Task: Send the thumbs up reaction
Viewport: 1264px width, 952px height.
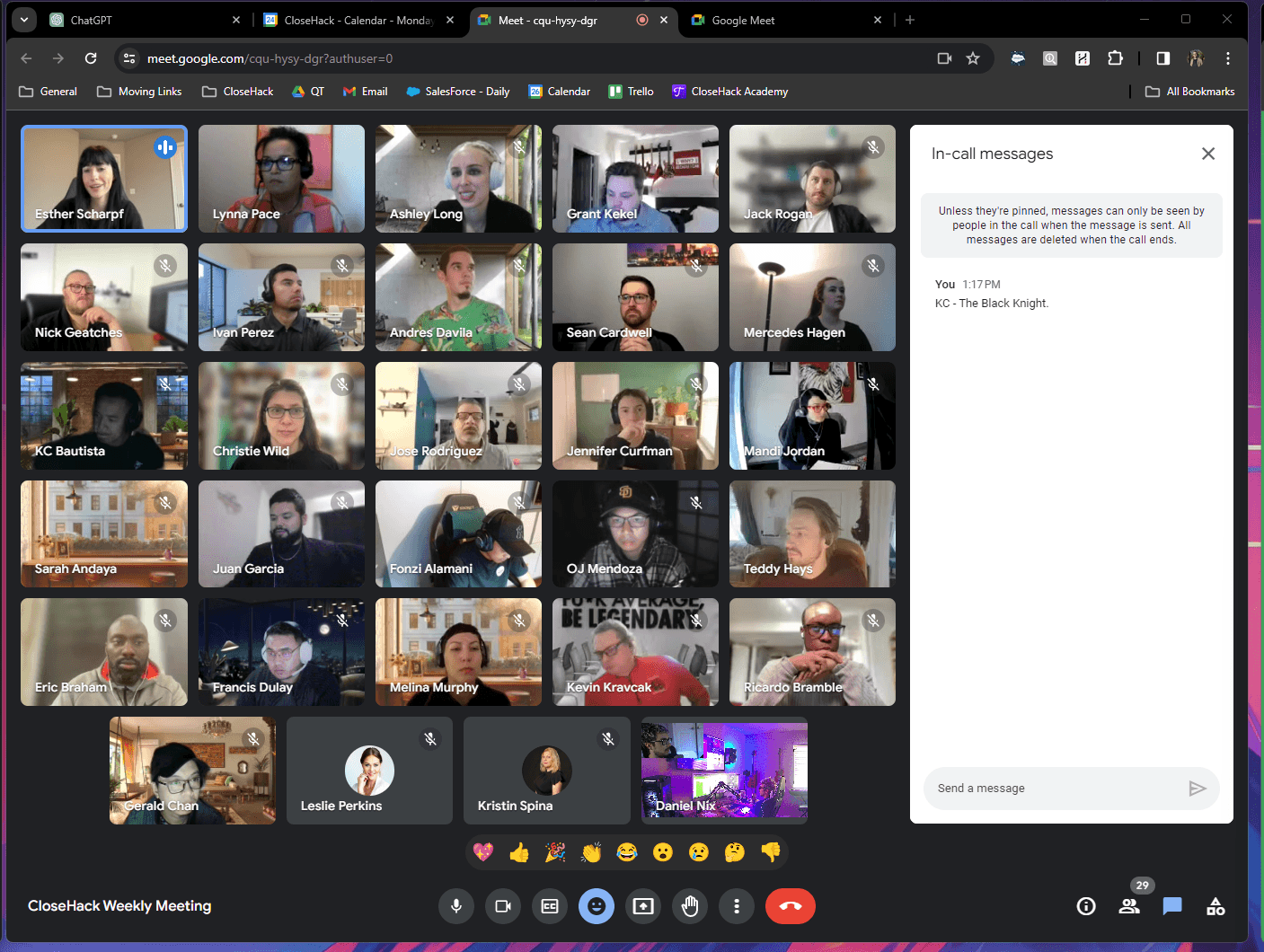Action: [x=519, y=851]
